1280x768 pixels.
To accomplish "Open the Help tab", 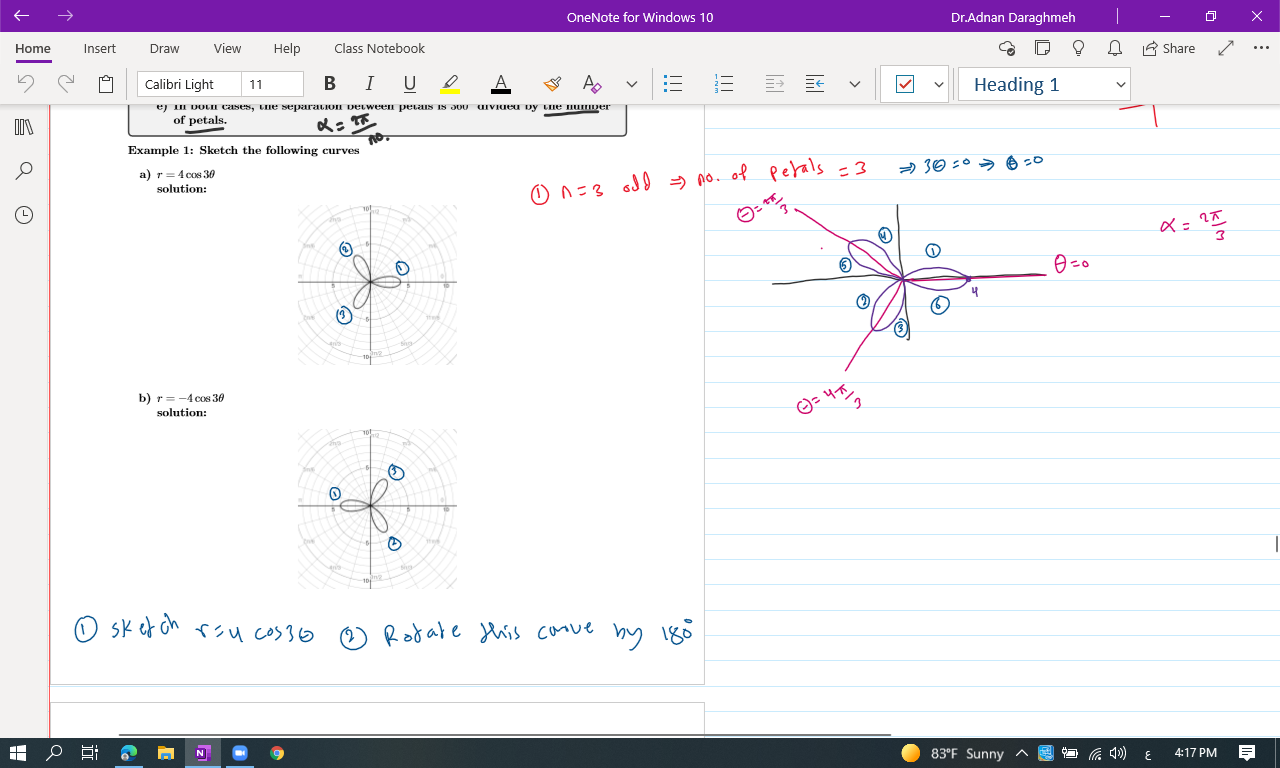I will [287, 48].
